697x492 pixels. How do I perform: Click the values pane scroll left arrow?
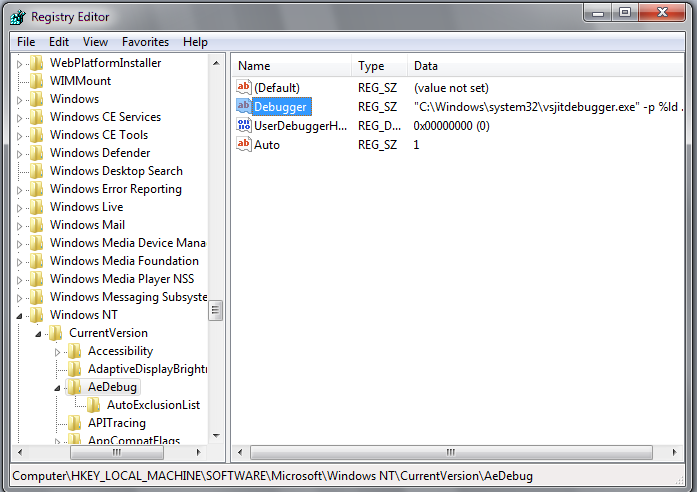[x=240, y=452]
